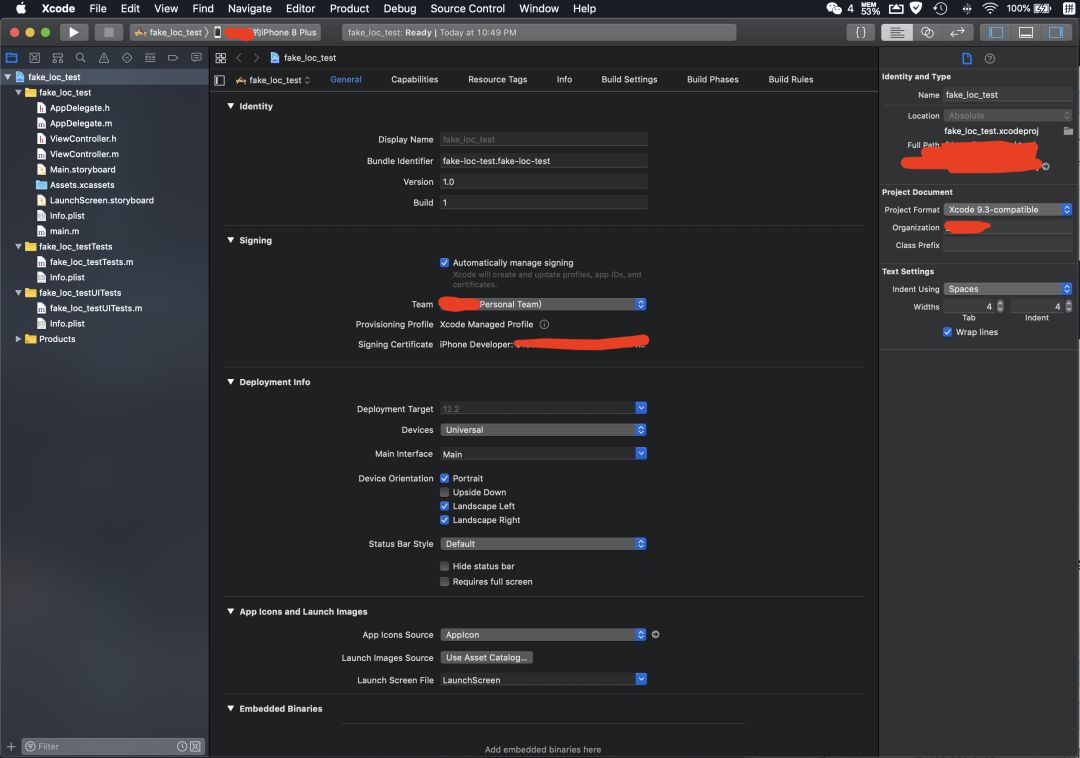
Task: Switch to the Capabilities tab
Action: pyautogui.click(x=415, y=80)
